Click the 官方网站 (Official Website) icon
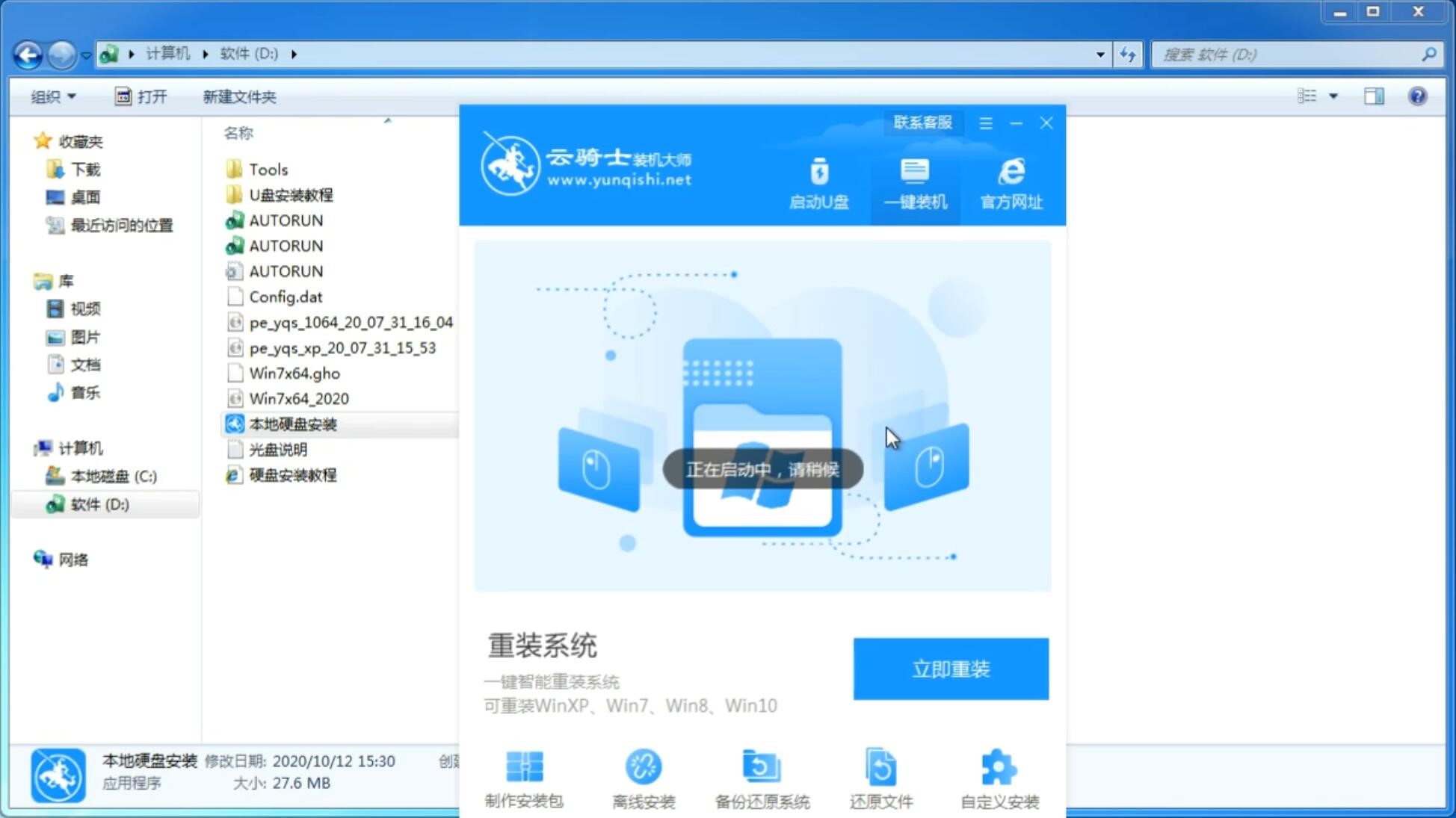The height and width of the screenshot is (818, 1456). point(1009,183)
